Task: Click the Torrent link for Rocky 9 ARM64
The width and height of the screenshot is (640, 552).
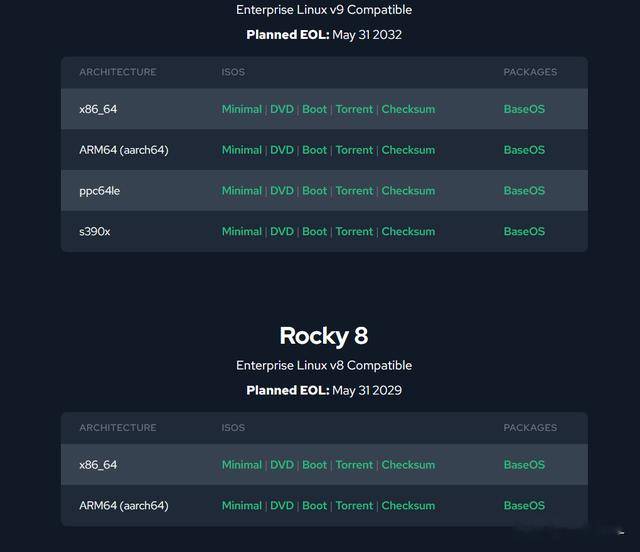Action: coord(354,150)
